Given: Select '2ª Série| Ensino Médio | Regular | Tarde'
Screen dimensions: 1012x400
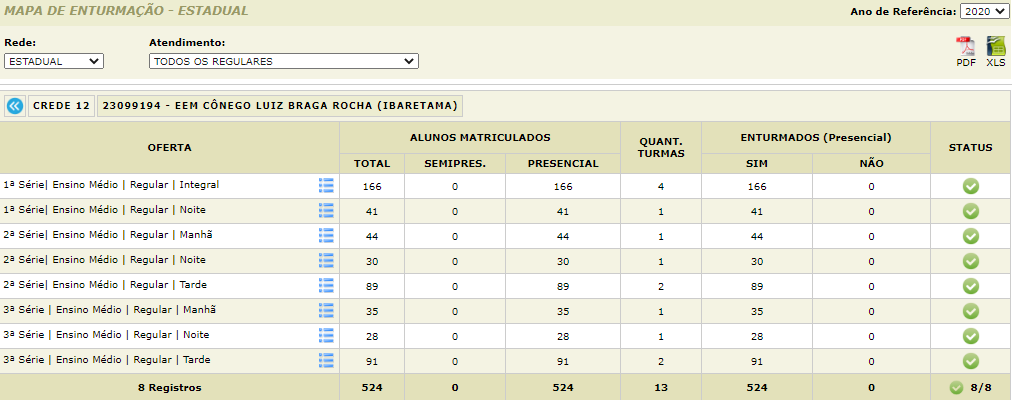Looking at the screenshot, I should tap(105, 285).
